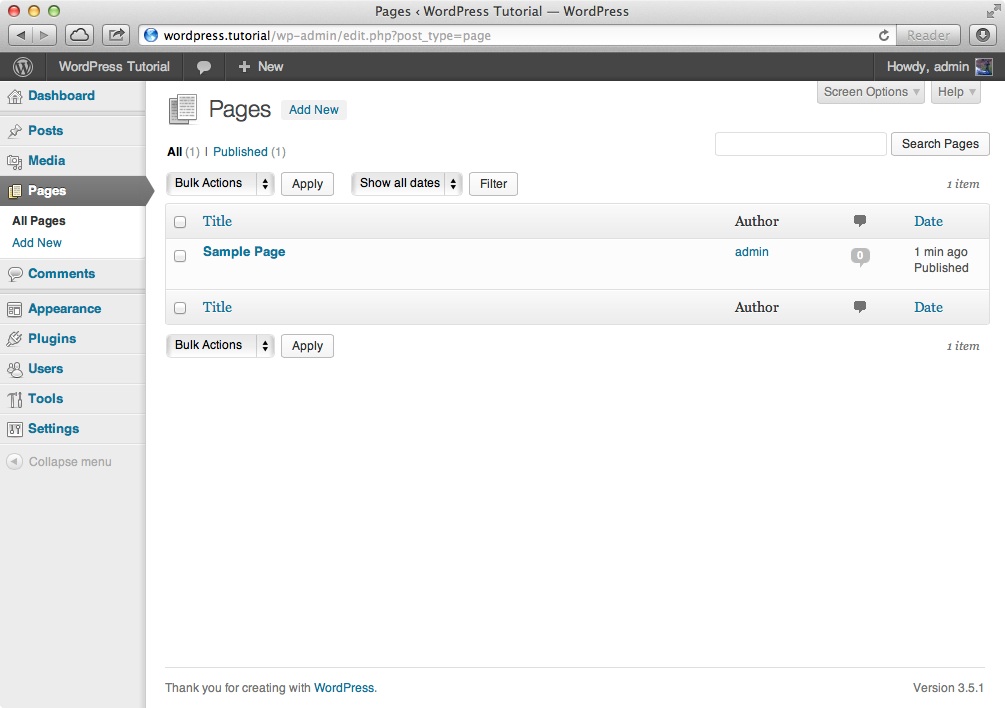The height and width of the screenshot is (708, 1005).
Task: Click the bottom Apply button
Action: [x=307, y=346]
